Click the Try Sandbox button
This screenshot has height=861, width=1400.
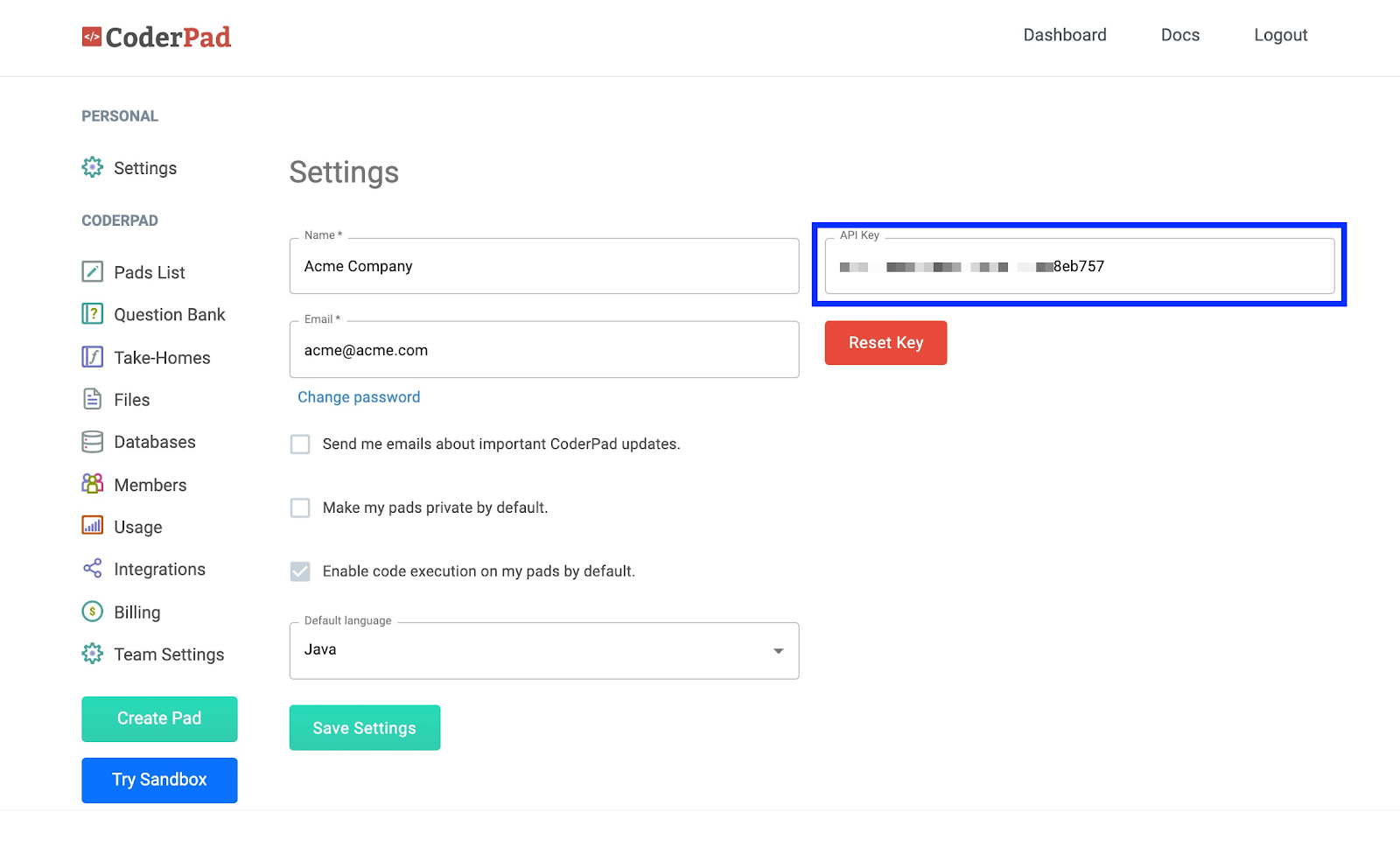[x=159, y=780]
